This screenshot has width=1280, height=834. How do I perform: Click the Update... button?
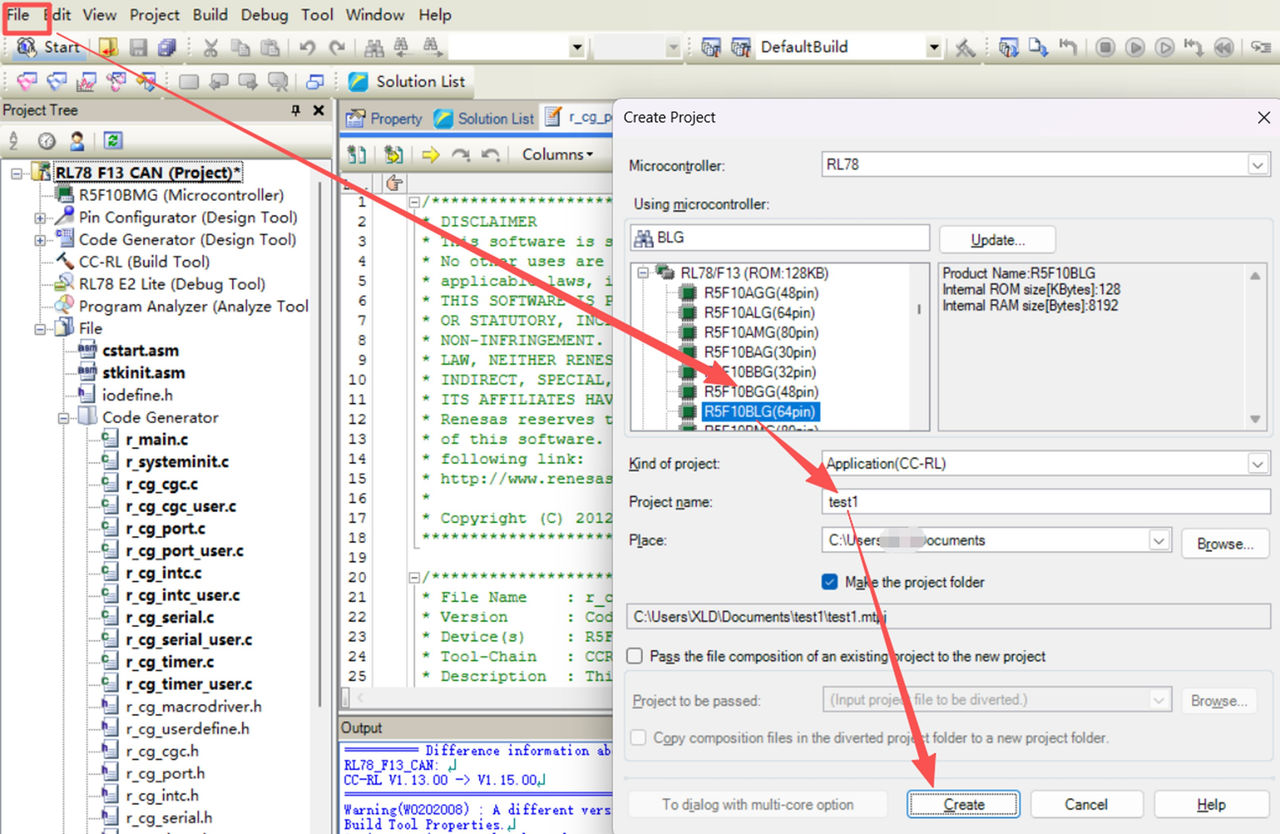997,240
